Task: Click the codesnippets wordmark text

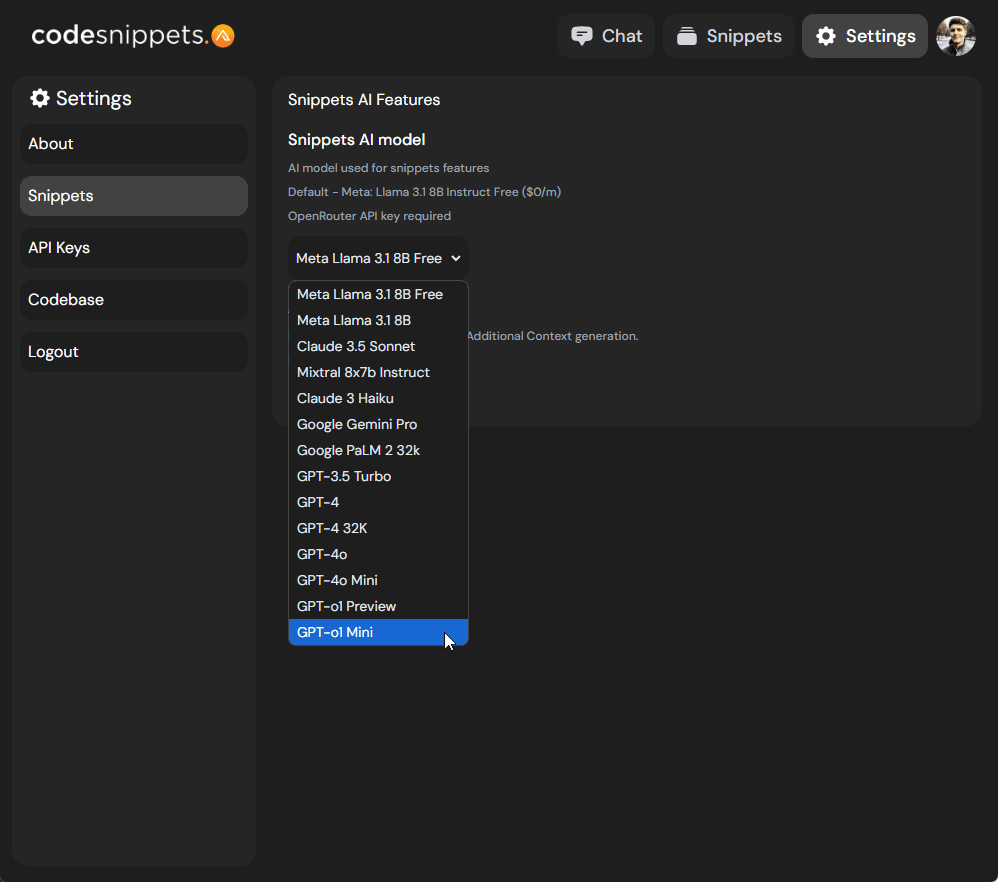Action: coord(120,36)
